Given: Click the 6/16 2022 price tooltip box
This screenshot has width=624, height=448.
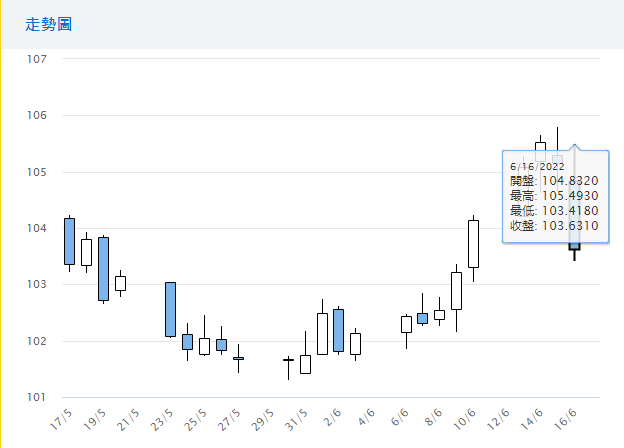Looking at the screenshot, I should 554,195.
